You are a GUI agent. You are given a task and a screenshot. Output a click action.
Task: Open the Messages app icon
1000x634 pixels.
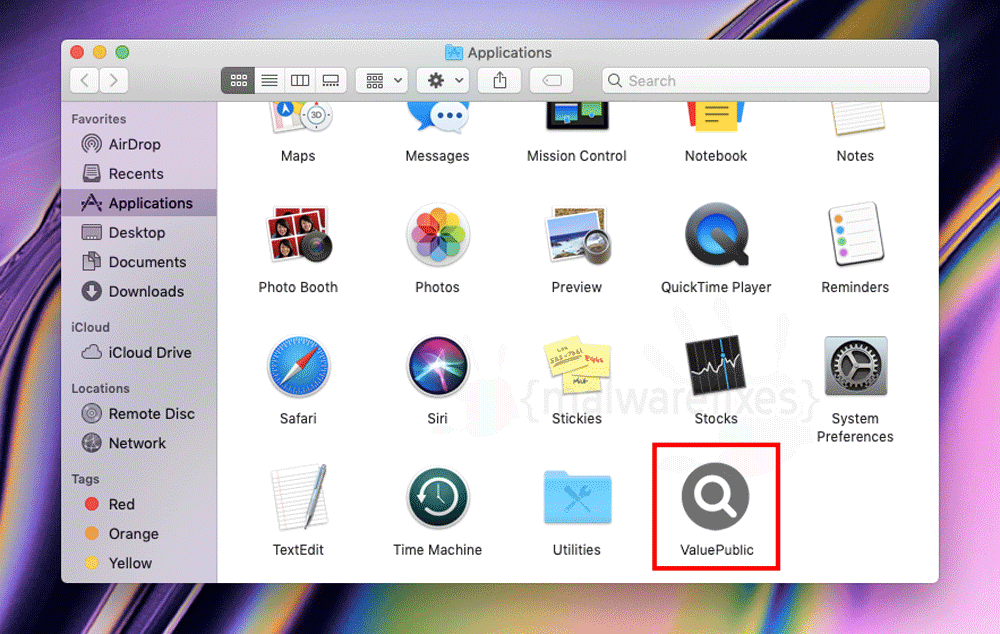coord(438,117)
